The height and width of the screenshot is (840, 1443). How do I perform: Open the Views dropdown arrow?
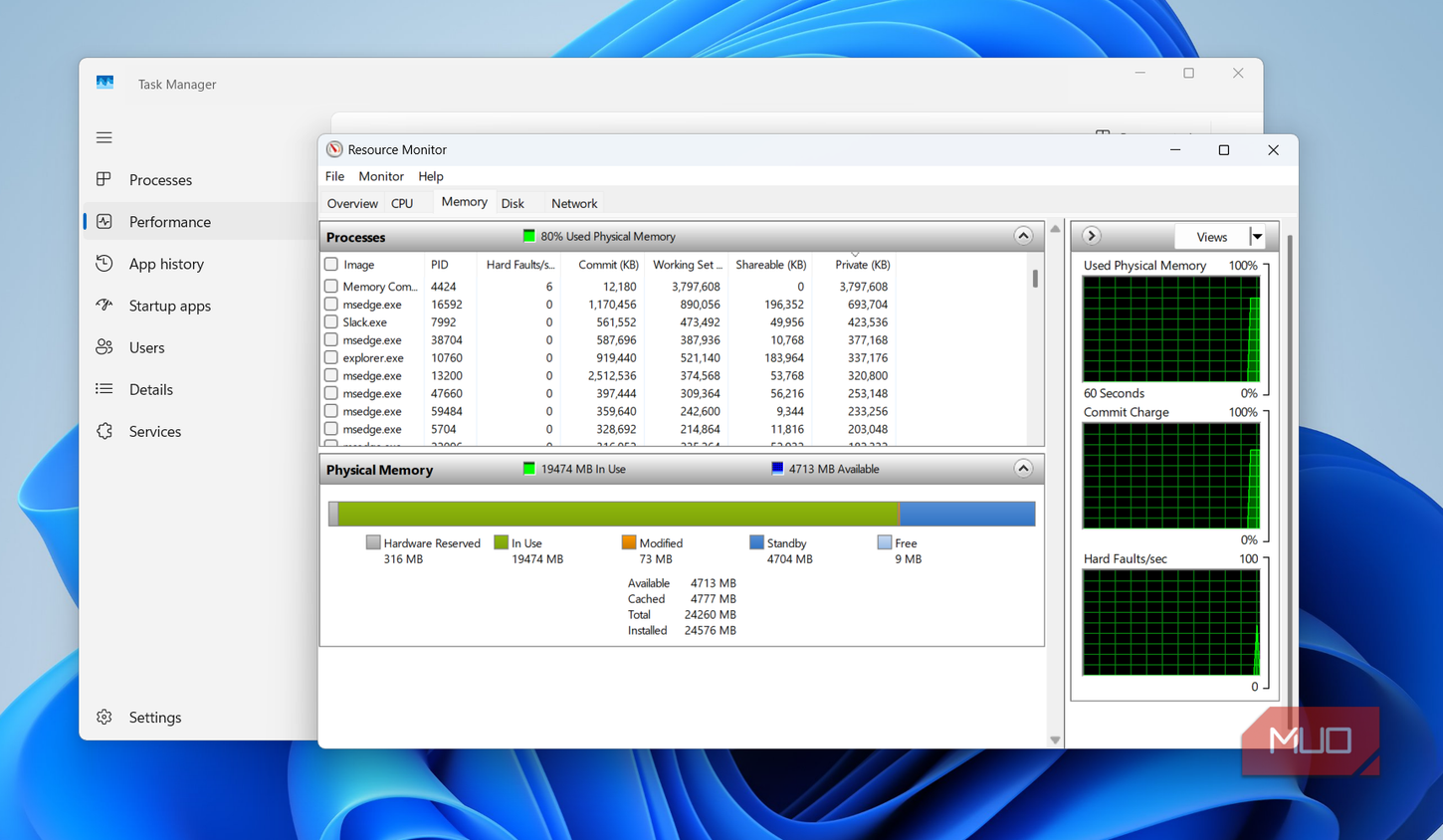pos(1257,237)
